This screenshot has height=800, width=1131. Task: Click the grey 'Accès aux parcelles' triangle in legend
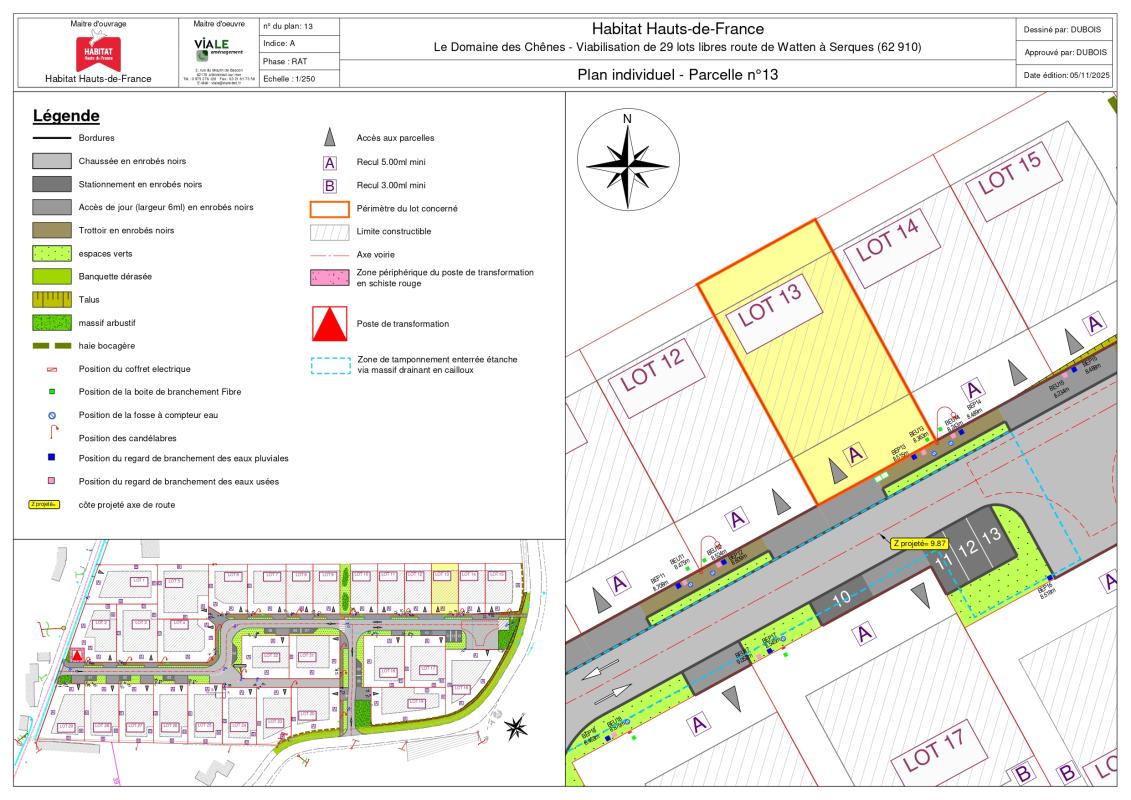(x=330, y=137)
